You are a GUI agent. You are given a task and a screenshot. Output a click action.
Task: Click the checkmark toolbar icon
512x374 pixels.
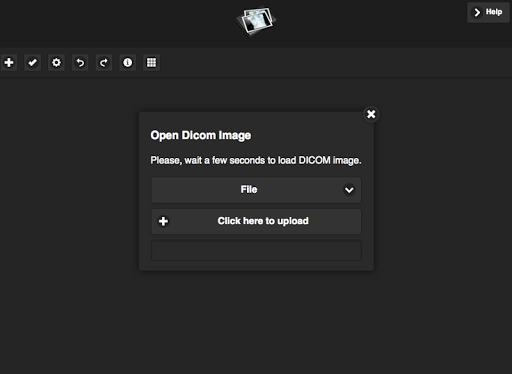[33, 62]
